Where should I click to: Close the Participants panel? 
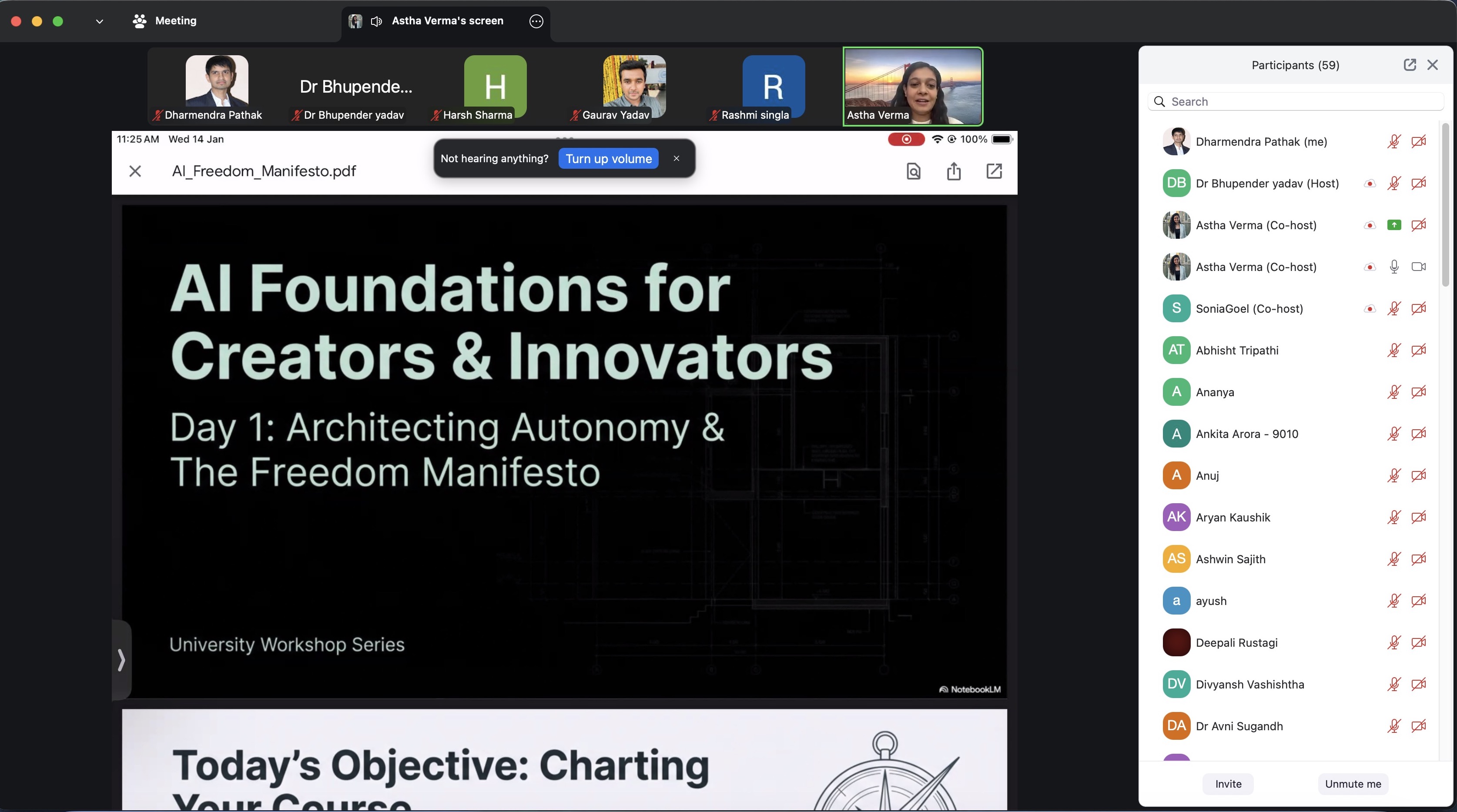coord(1432,65)
